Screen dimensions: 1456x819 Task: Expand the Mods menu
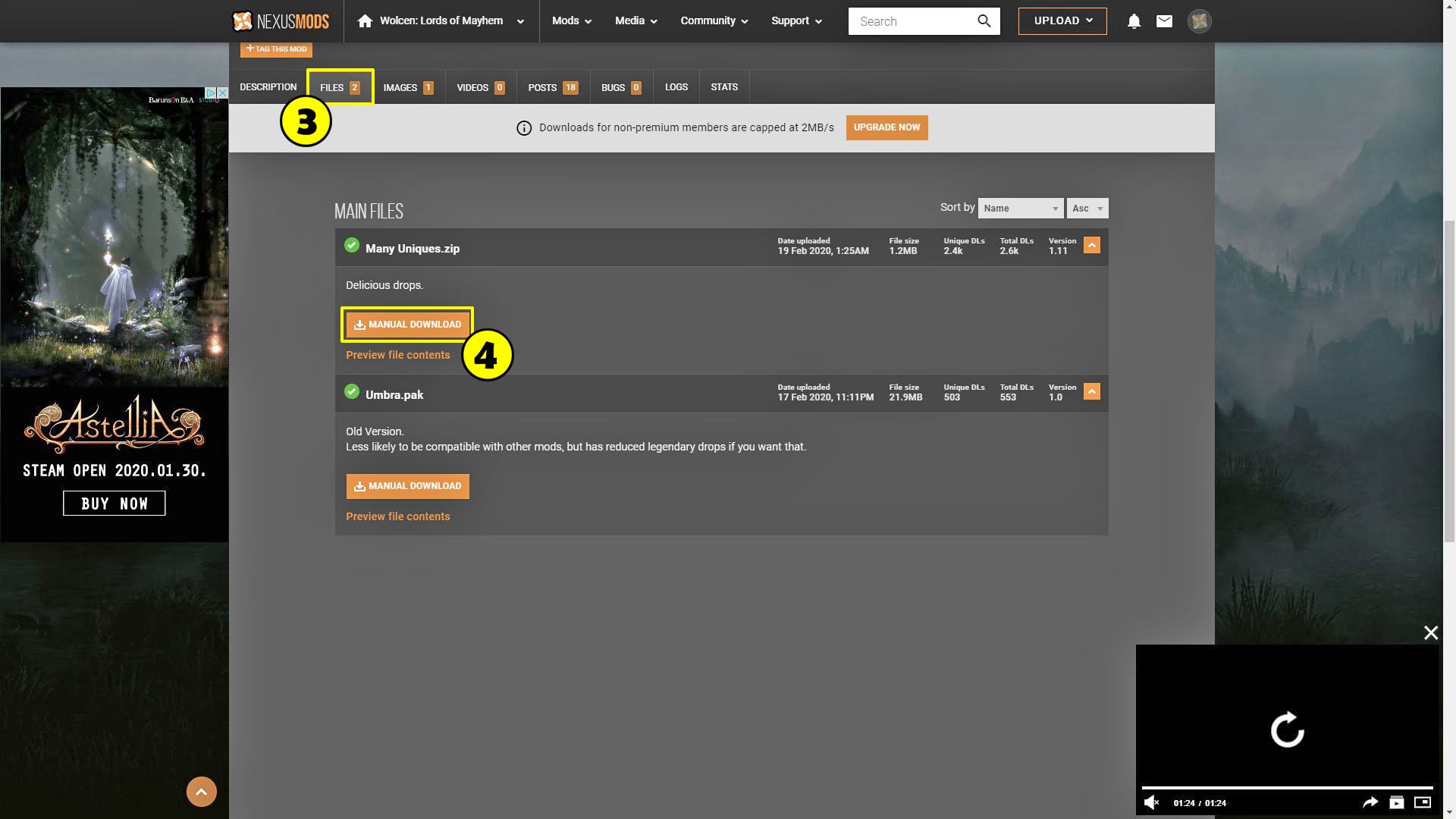point(571,21)
